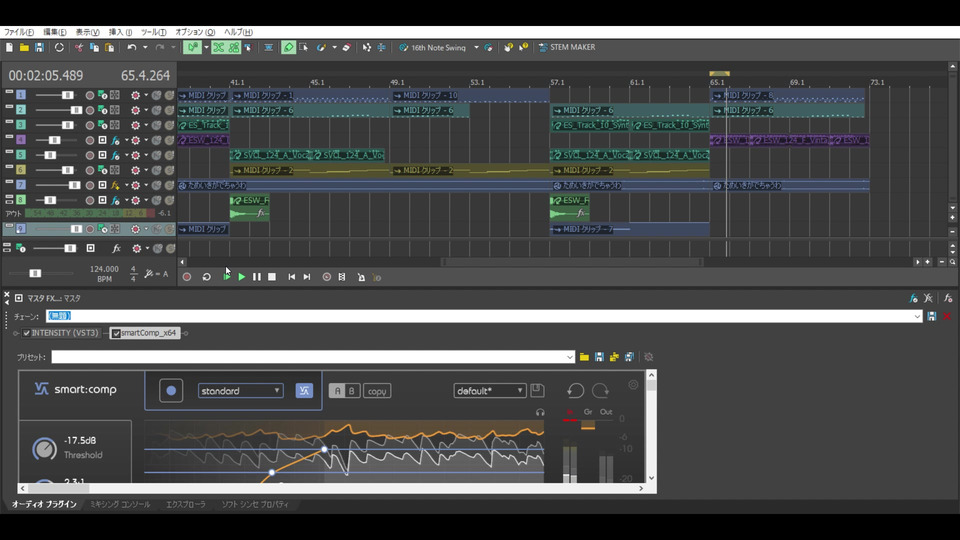Click the smart:comp learn record button

tap(171, 391)
